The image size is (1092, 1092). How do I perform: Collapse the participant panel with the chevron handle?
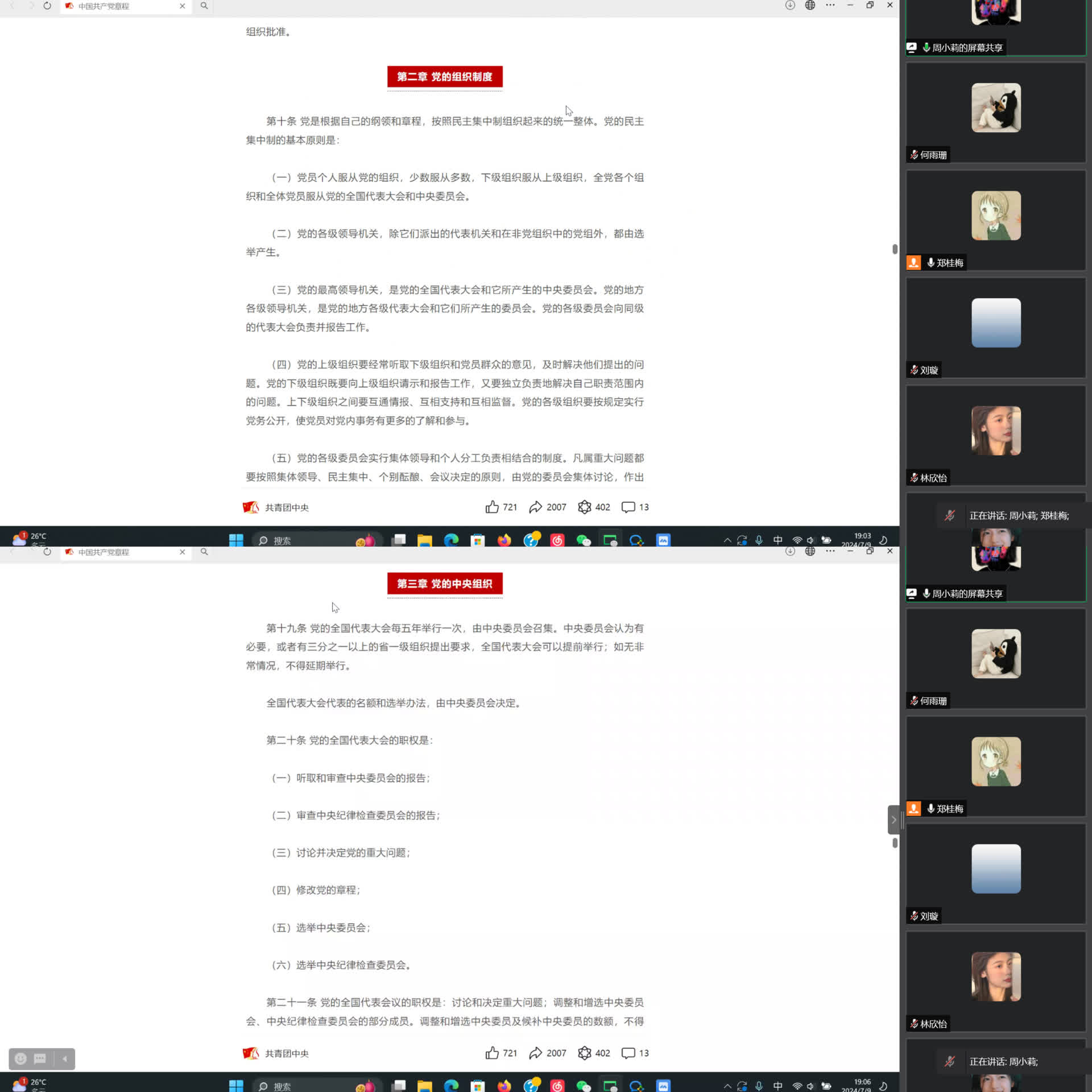[894, 820]
